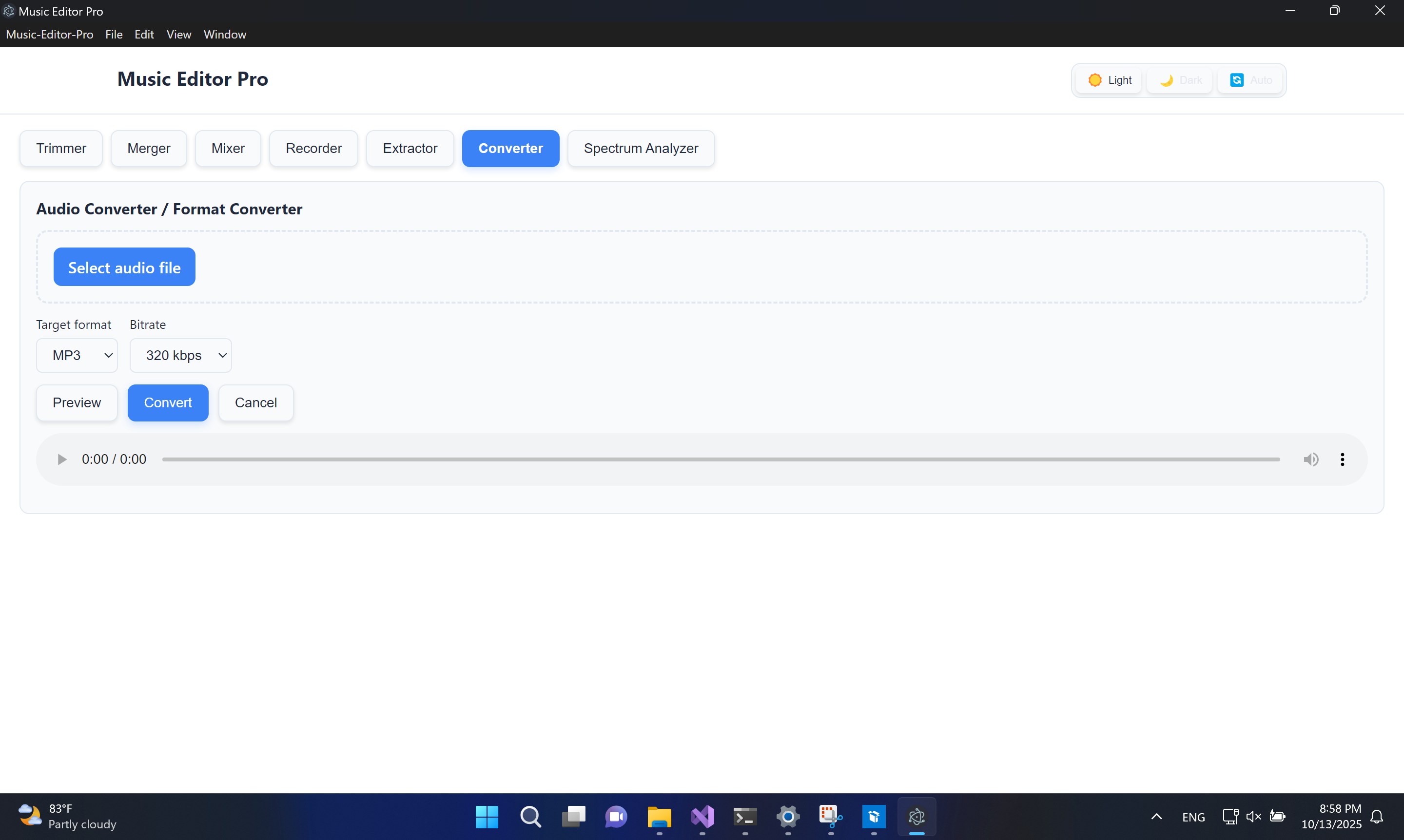Open Snipping Tool from taskbar
The image size is (1404, 840).
[x=831, y=817]
